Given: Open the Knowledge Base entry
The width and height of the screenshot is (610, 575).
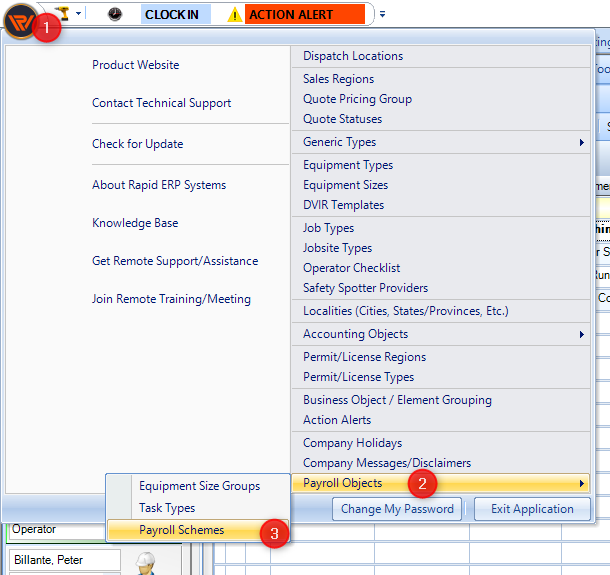Looking at the screenshot, I should click(x=135, y=223).
